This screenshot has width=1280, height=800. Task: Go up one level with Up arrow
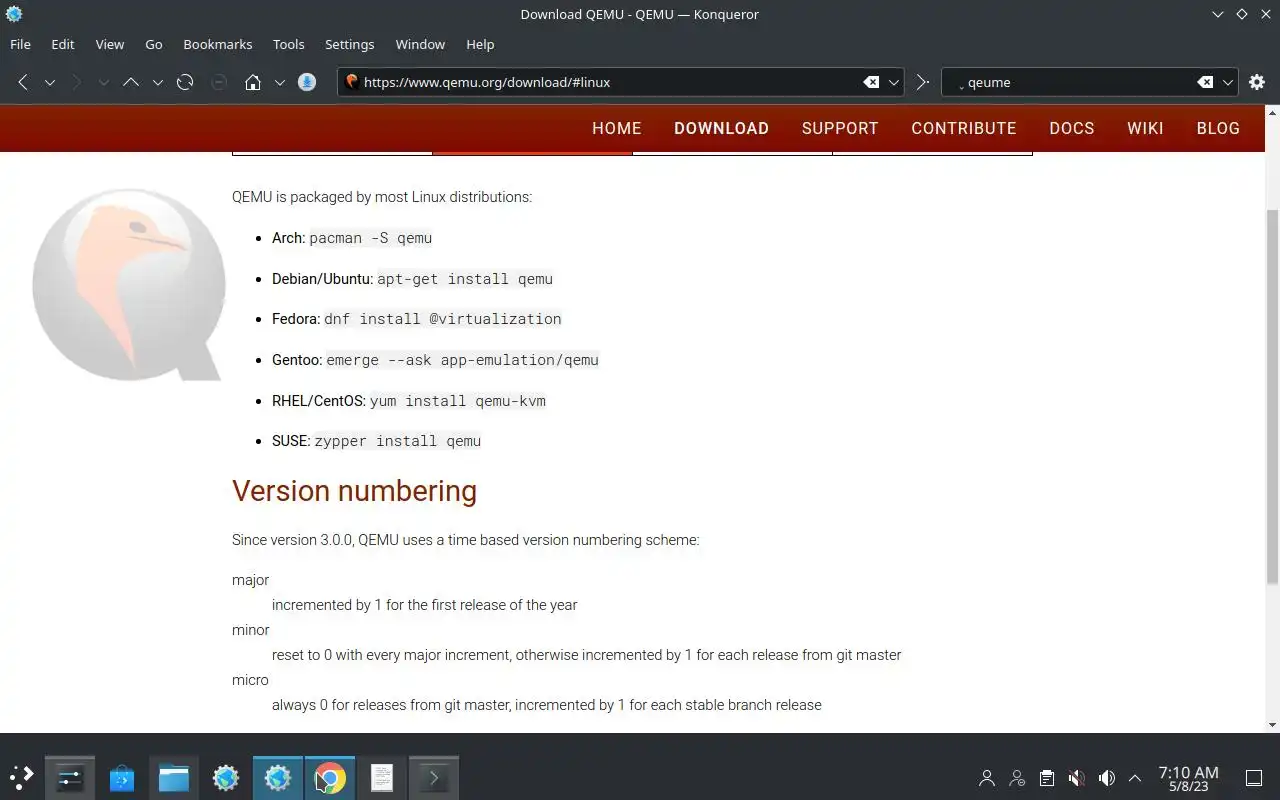[131, 82]
